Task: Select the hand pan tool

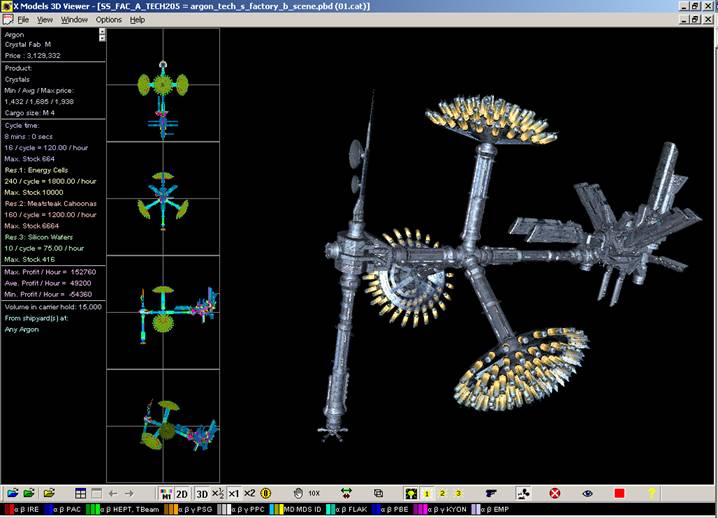Action: (297, 493)
